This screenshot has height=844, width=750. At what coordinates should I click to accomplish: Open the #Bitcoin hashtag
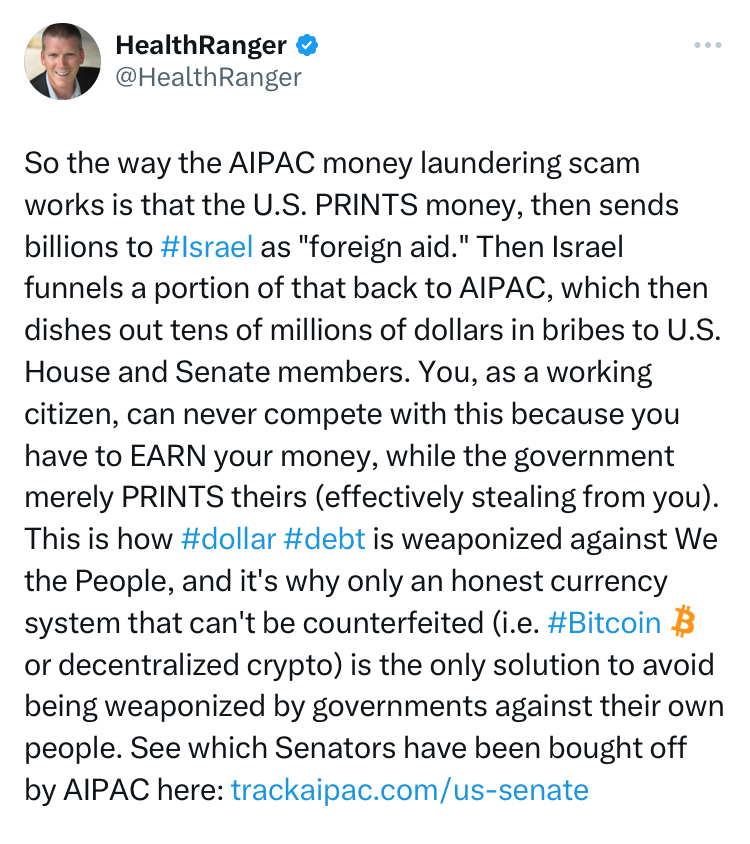[604, 623]
